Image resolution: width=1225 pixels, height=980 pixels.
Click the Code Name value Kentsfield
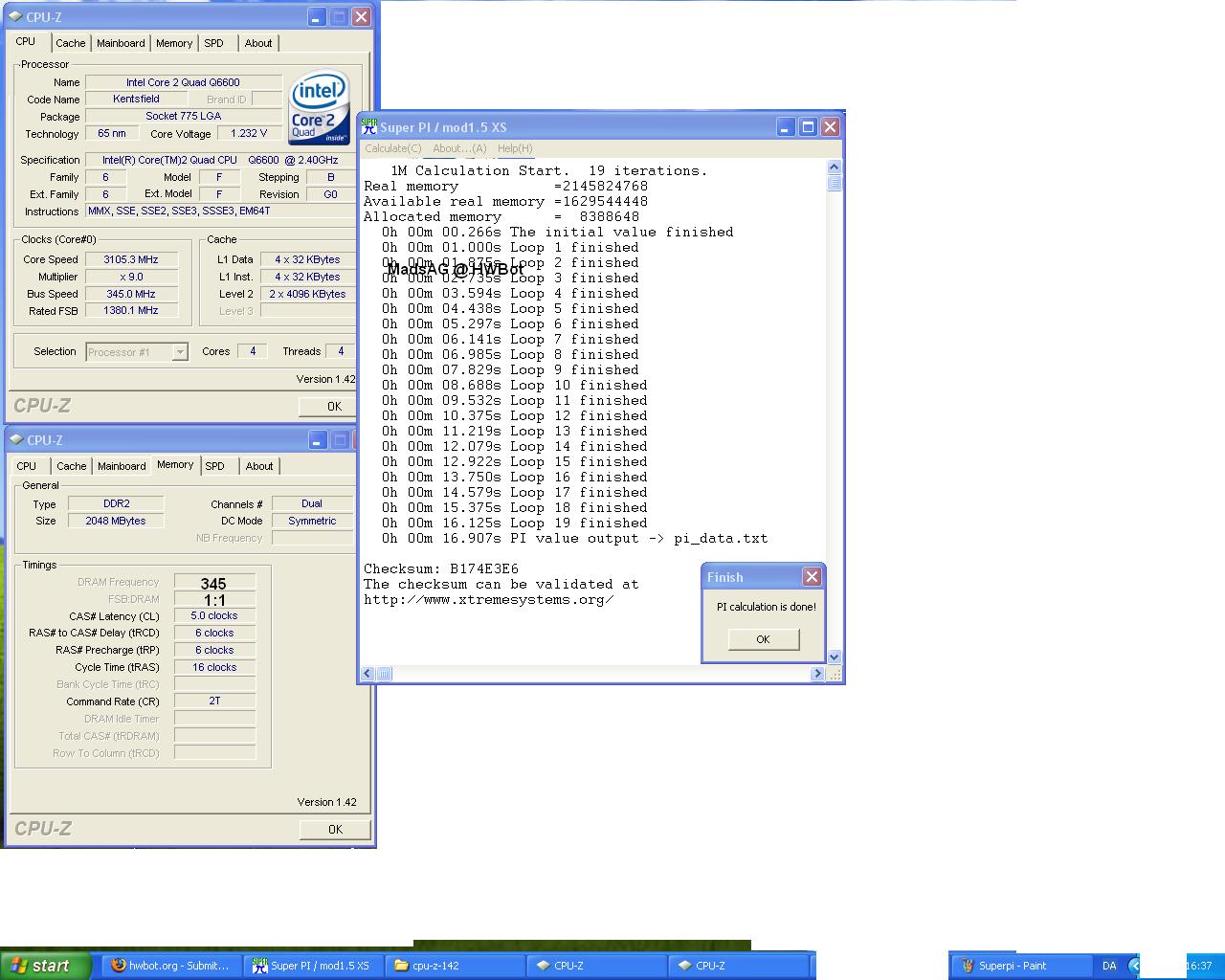tap(136, 99)
